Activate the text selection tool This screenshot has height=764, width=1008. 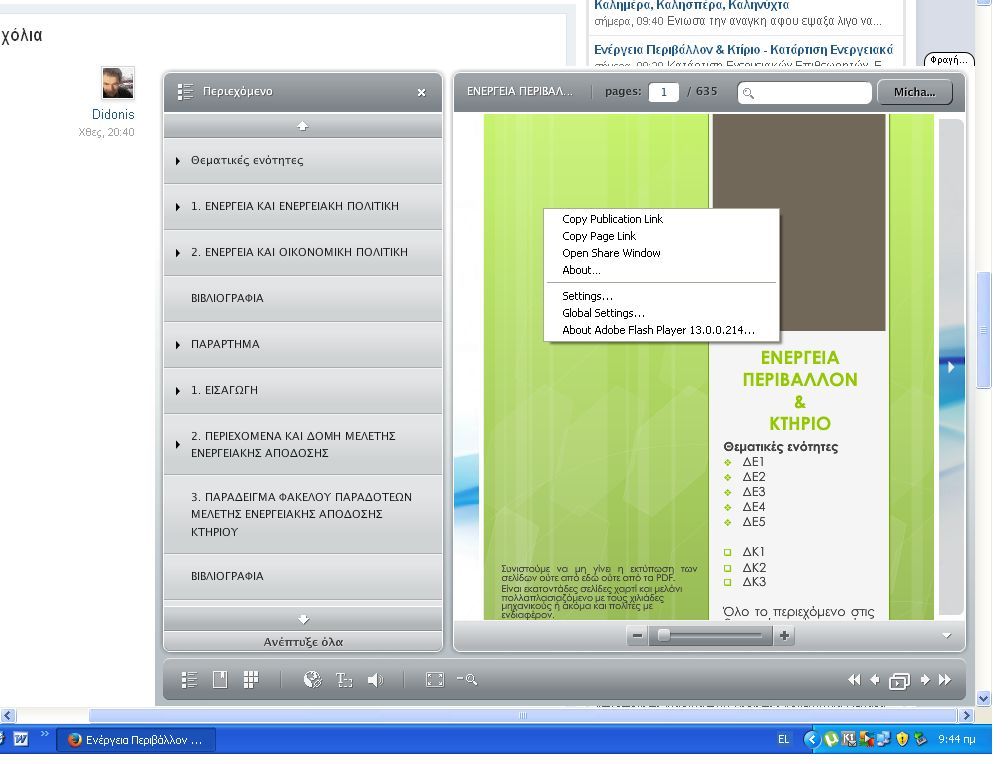(x=344, y=680)
